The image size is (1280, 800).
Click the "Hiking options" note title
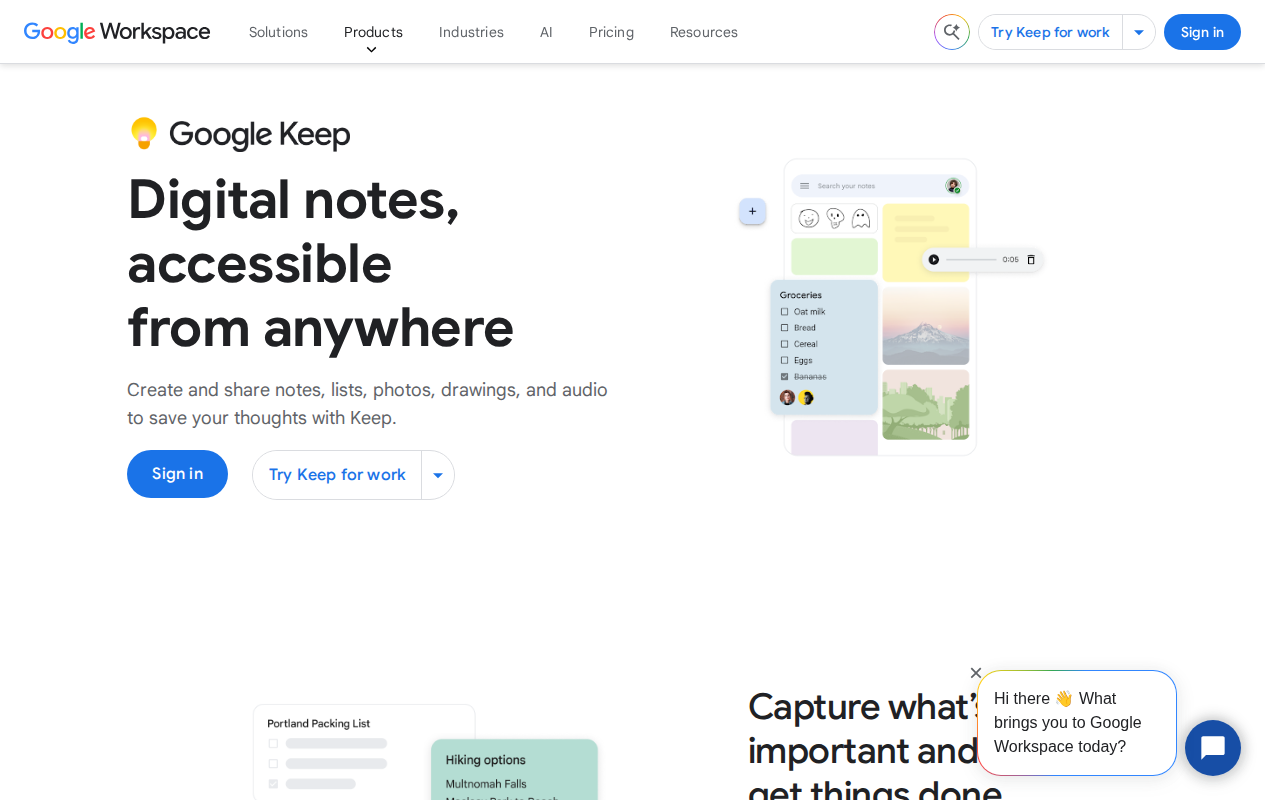486,760
